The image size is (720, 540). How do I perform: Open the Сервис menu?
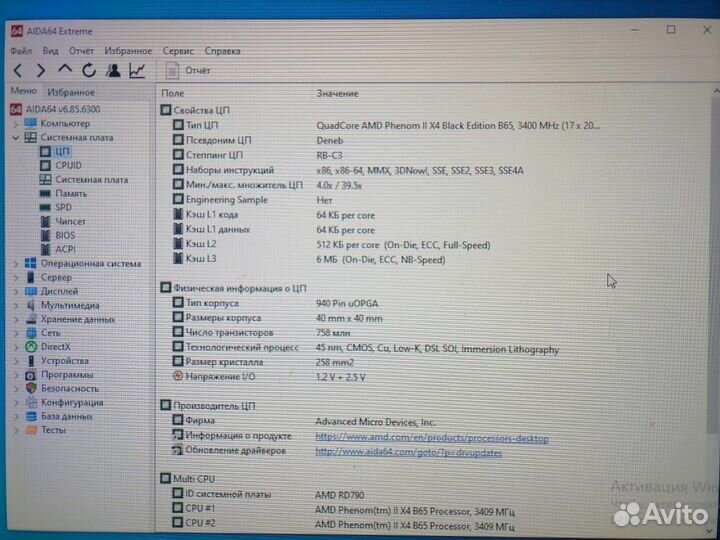178,51
